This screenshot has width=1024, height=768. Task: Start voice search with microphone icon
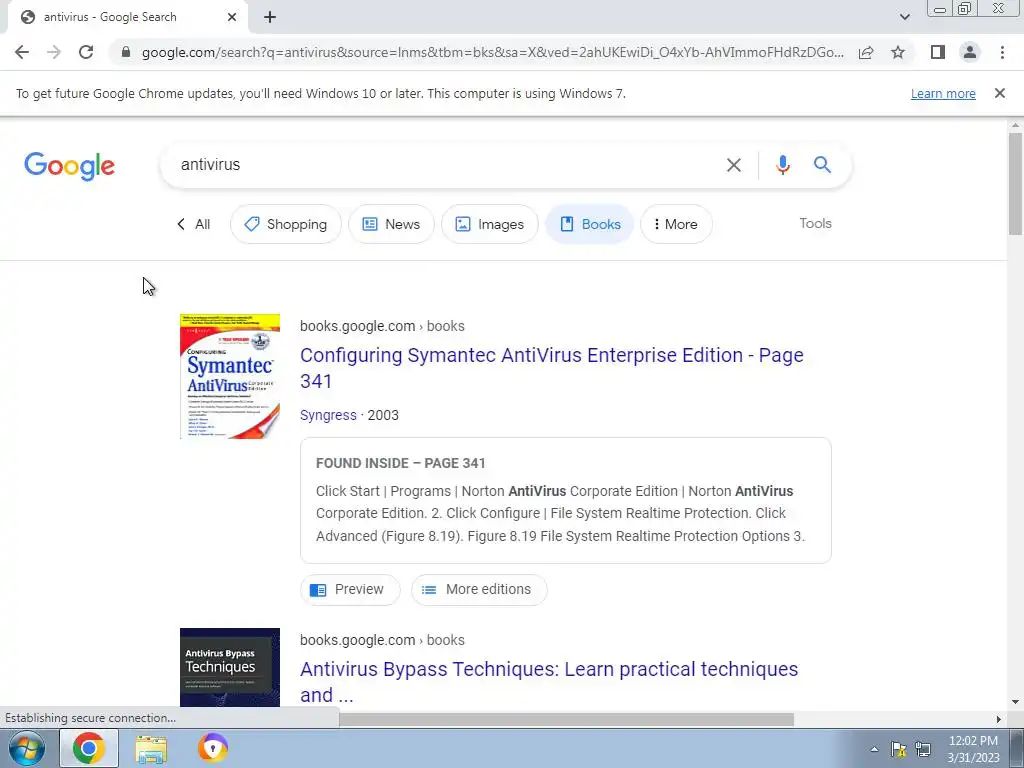click(x=783, y=165)
